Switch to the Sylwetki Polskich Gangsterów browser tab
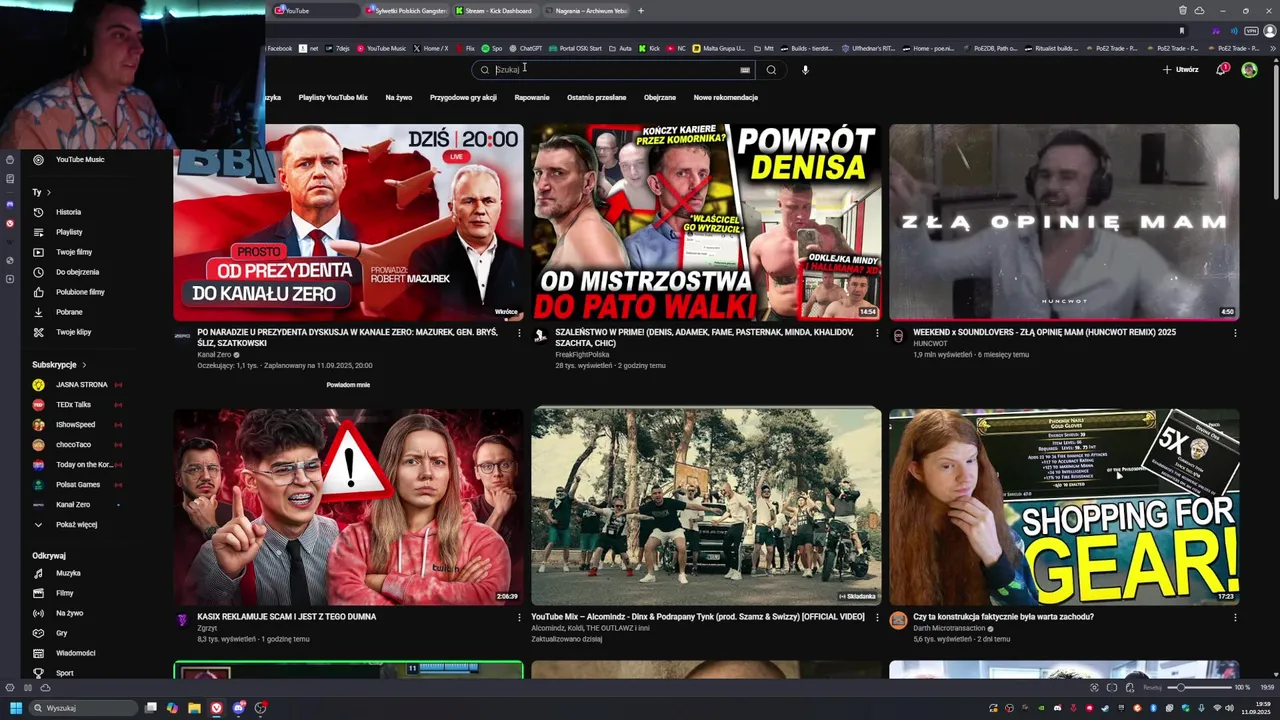Viewport: 1280px width, 720px height. click(x=405, y=11)
